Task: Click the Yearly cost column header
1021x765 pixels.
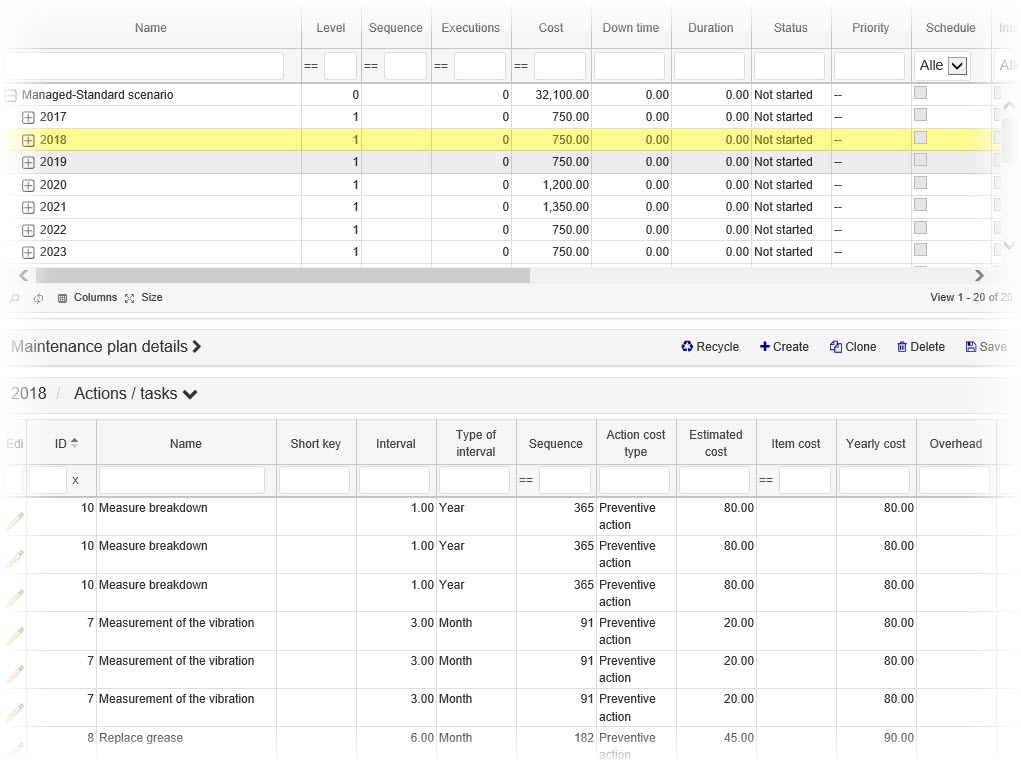Action: click(x=876, y=443)
